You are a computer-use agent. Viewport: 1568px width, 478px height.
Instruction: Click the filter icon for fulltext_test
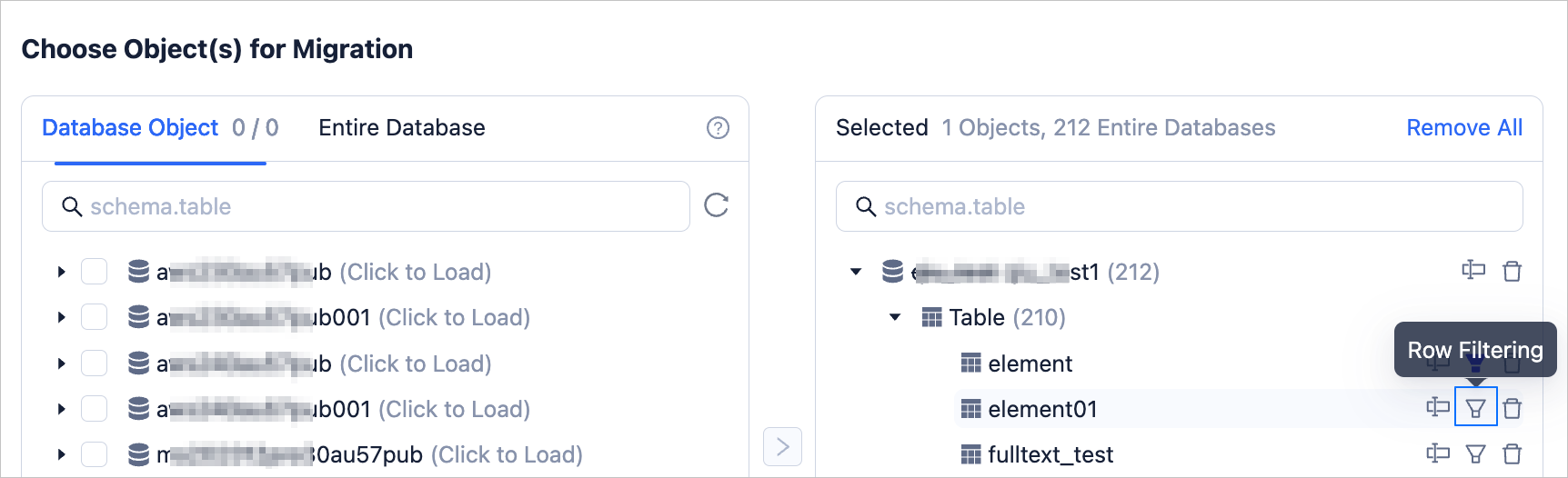click(1475, 453)
